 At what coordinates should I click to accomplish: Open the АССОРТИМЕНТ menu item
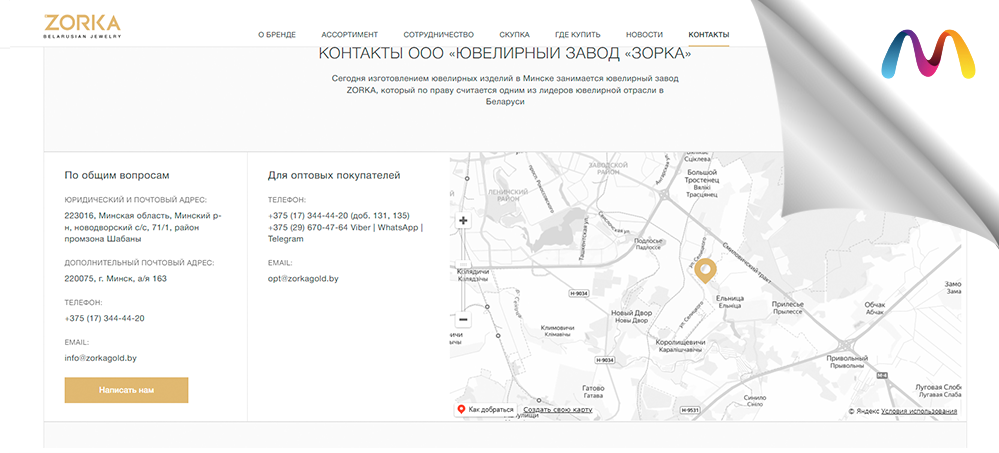coord(349,35)
